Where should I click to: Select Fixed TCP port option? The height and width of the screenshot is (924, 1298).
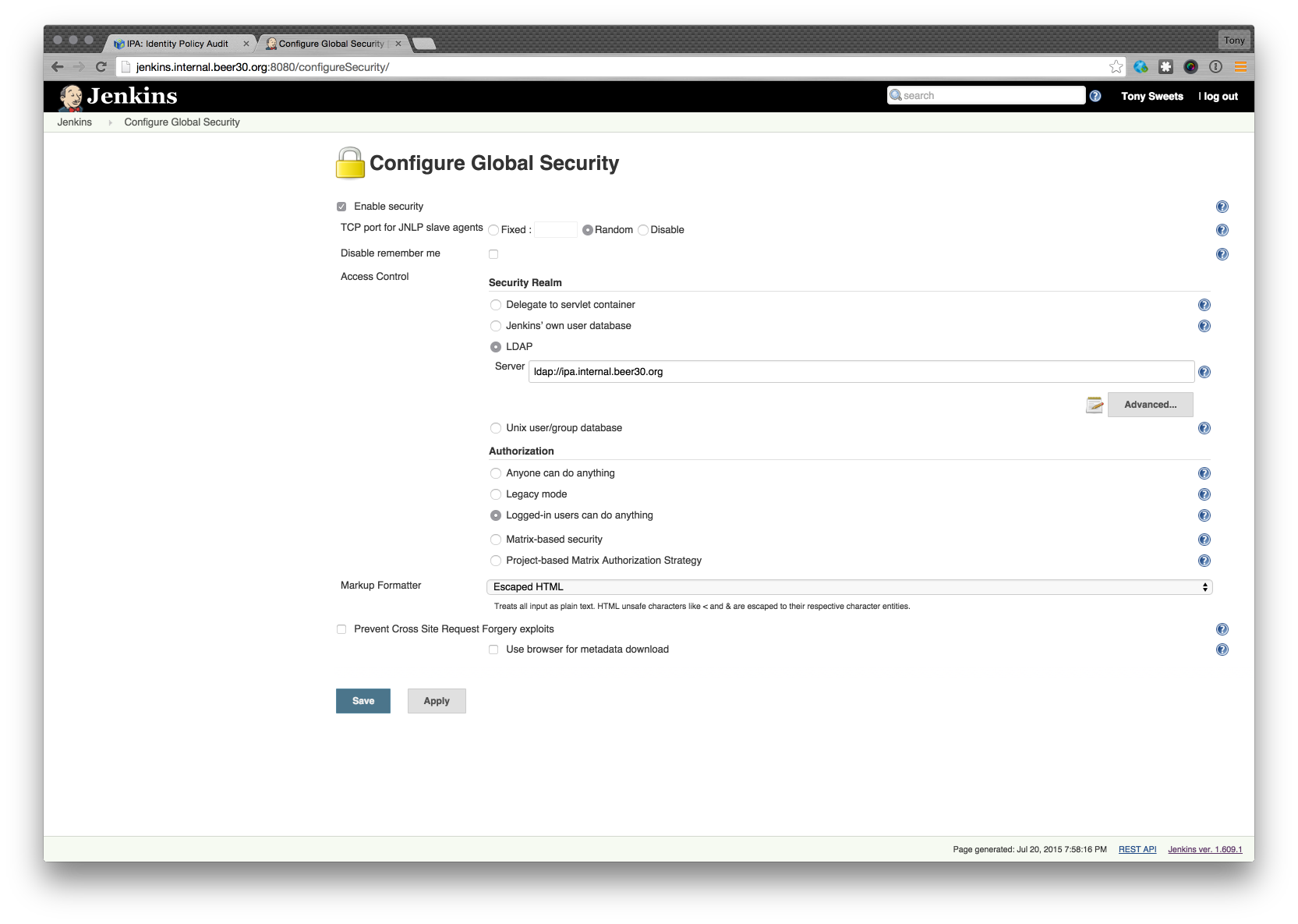tap(493, 230)
